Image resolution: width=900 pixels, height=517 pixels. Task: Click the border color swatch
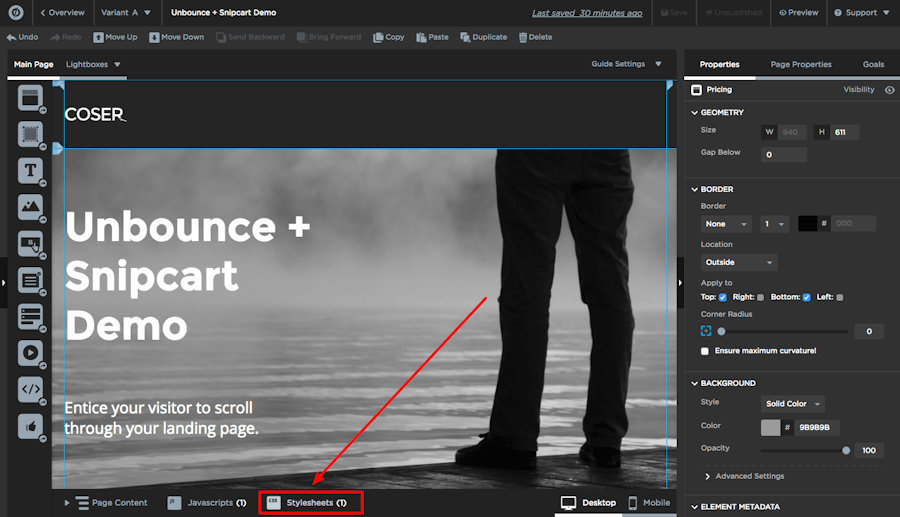807,224
